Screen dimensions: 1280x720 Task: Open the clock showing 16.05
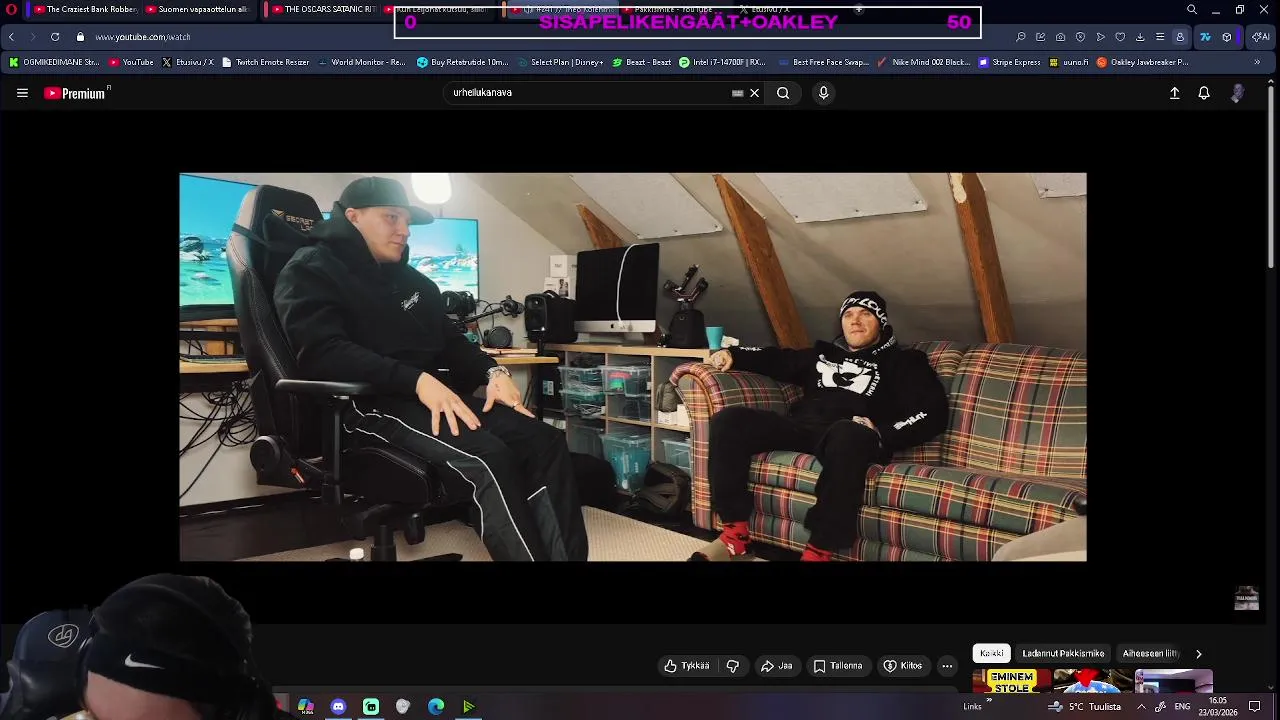point(1217,707)
